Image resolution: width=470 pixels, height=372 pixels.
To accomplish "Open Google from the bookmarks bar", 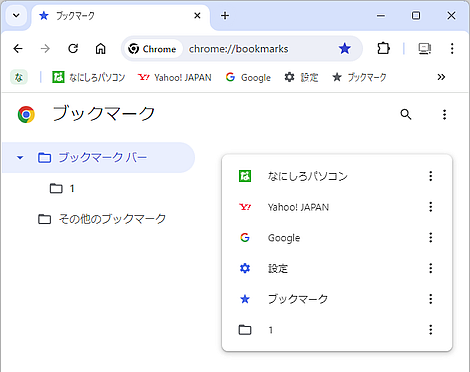I will [x=248, y=78].
